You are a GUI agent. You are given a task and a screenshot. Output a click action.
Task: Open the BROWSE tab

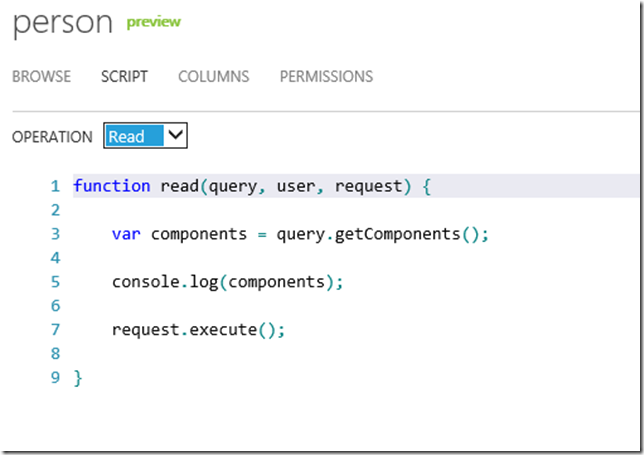(x=41, y=76)
